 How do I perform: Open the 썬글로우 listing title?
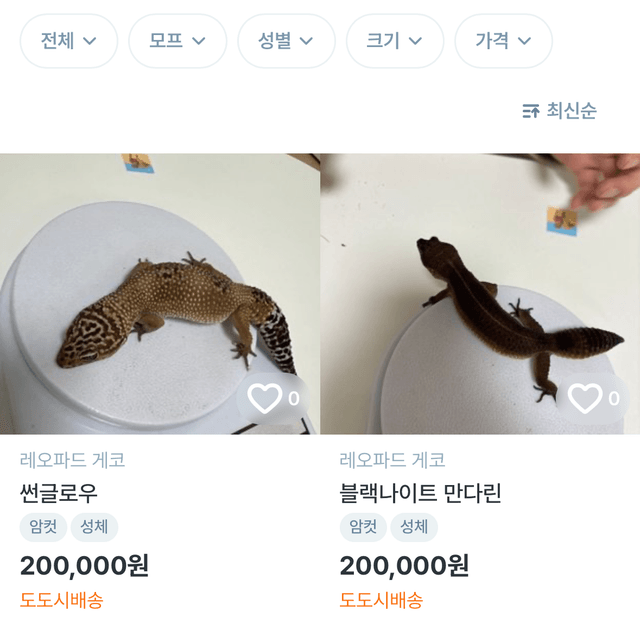click(x=59, y=493)
